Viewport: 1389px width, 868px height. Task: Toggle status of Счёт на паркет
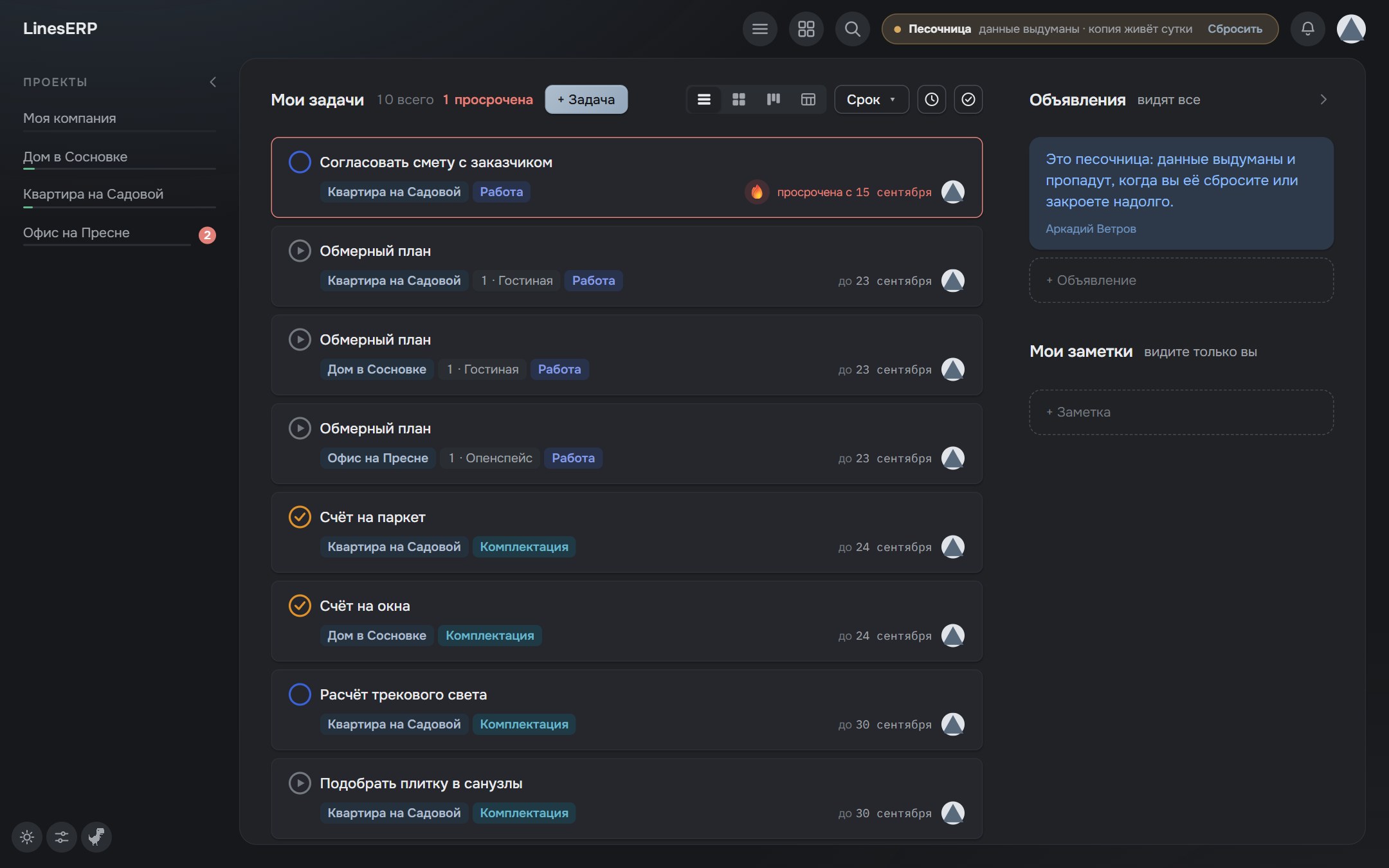pyautogui.click(x=300, y=517)
